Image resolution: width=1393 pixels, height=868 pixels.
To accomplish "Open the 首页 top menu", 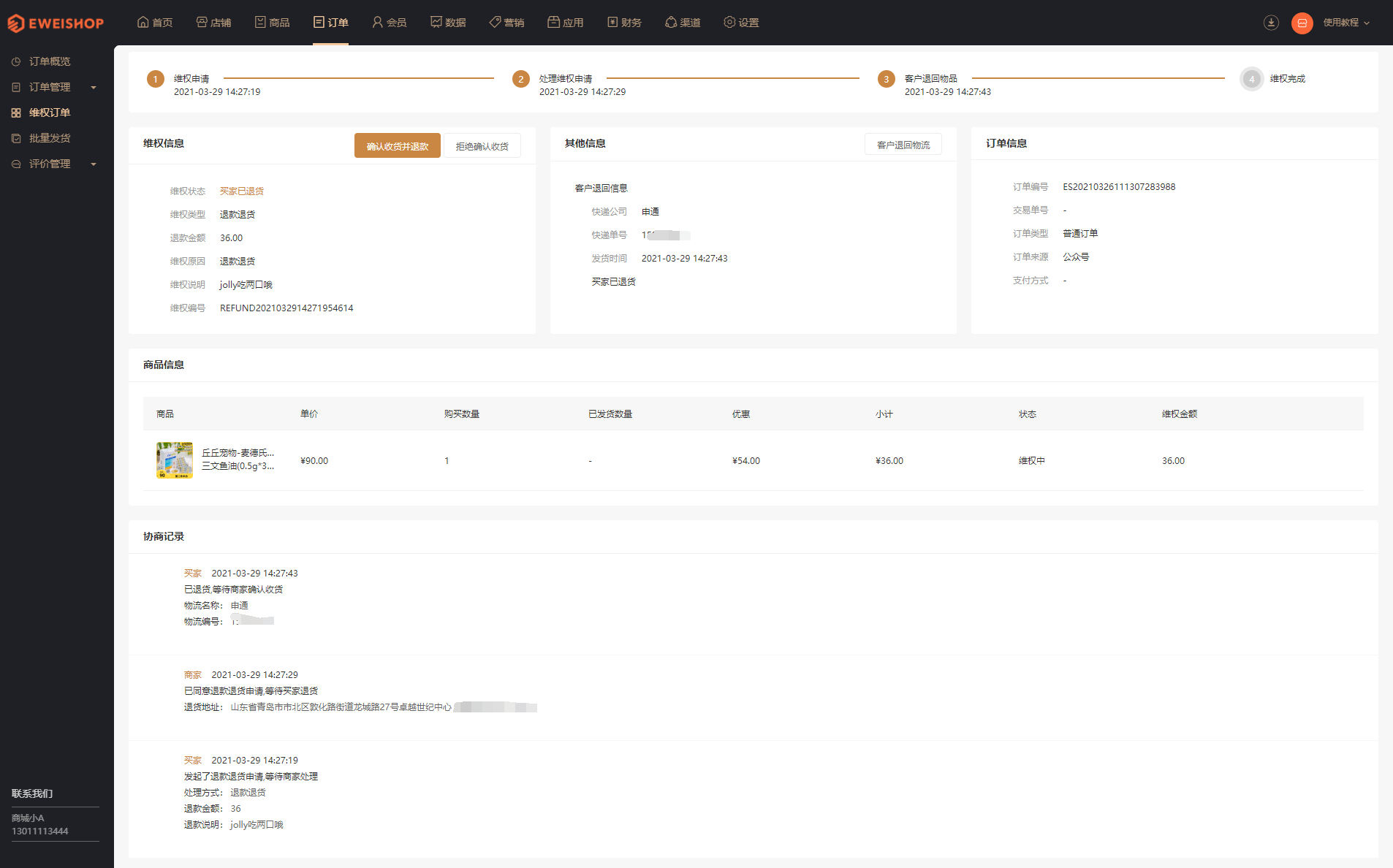I will 155,23.
